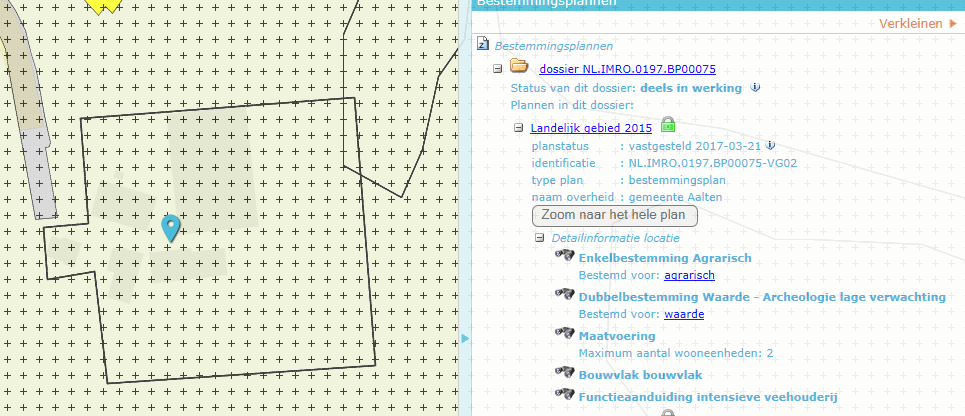Click Bestemmingsplannen italic tree heading

554,46
